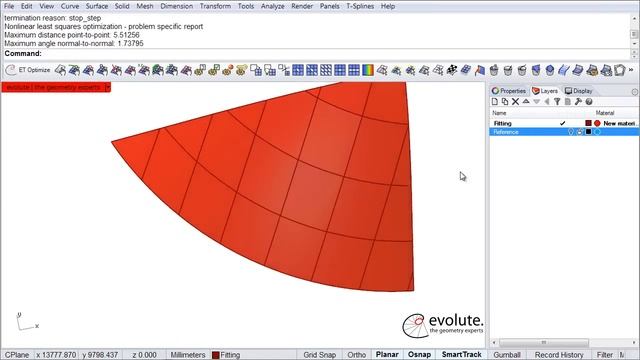Image resolution: width=640 pixels, height=360 pixels.
Task: Open the Reference layer black color swatch
Action: pos(588,132)
